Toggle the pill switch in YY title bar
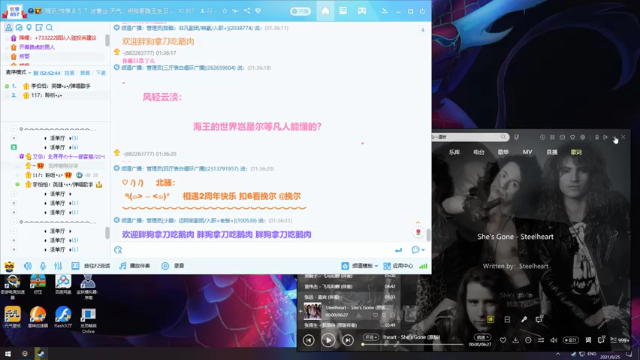The height and width of the screenshot is (360, 640). tap(300, 11)
